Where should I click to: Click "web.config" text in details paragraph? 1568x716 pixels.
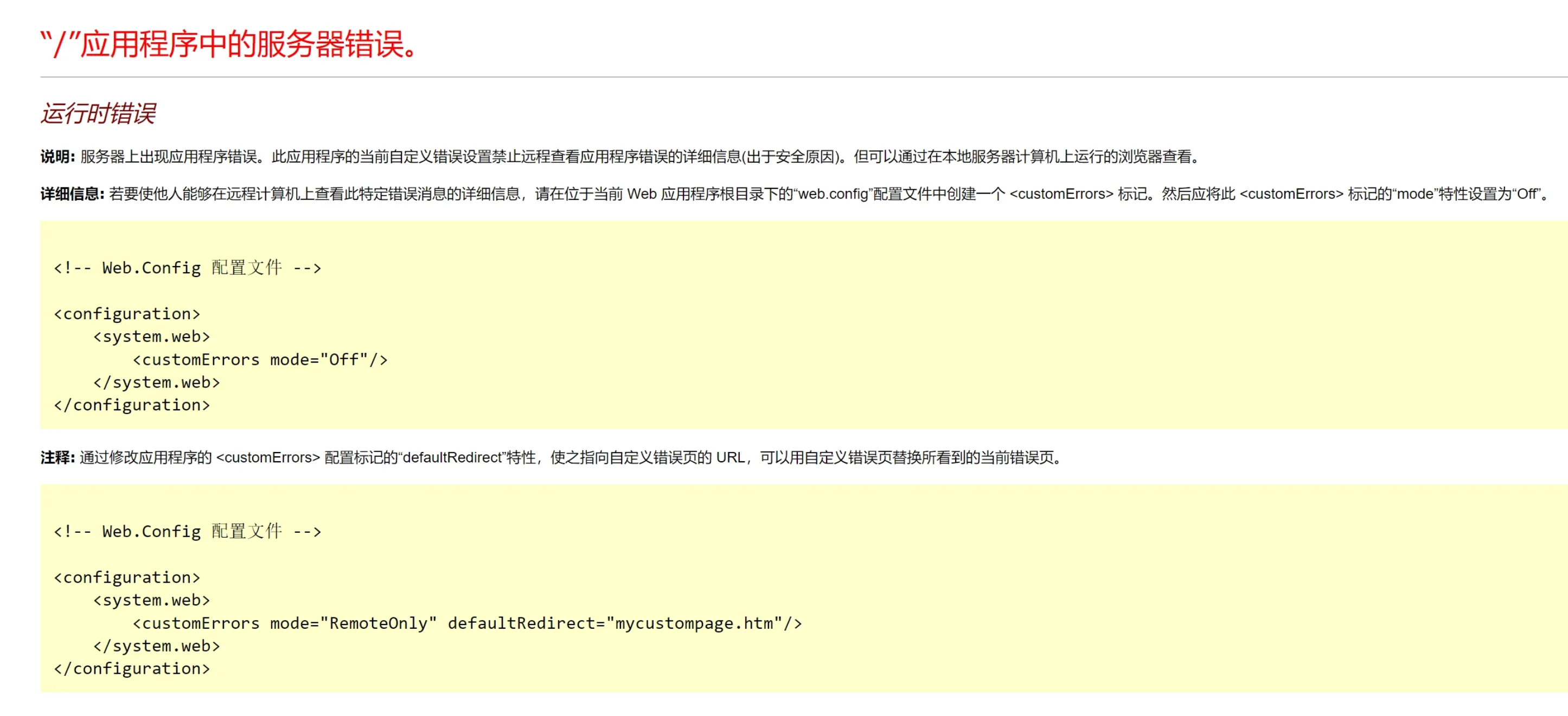coord(833,194)
